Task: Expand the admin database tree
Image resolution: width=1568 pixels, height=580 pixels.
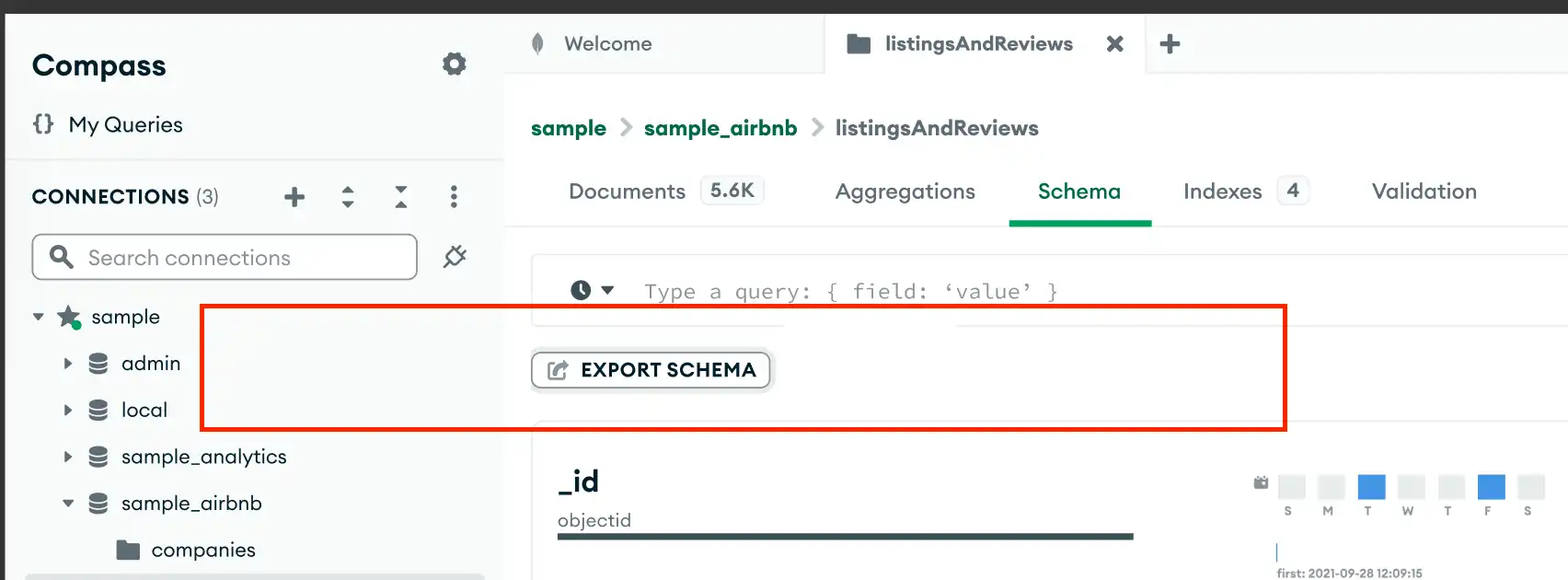Action: (x=67, y=363)
